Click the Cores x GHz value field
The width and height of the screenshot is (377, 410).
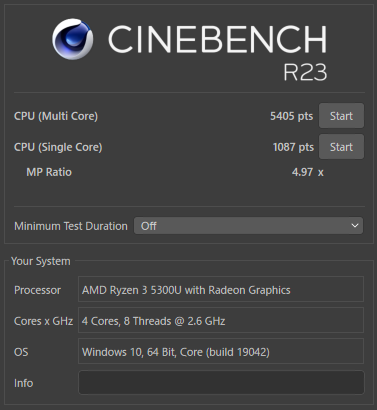(221, 320)
